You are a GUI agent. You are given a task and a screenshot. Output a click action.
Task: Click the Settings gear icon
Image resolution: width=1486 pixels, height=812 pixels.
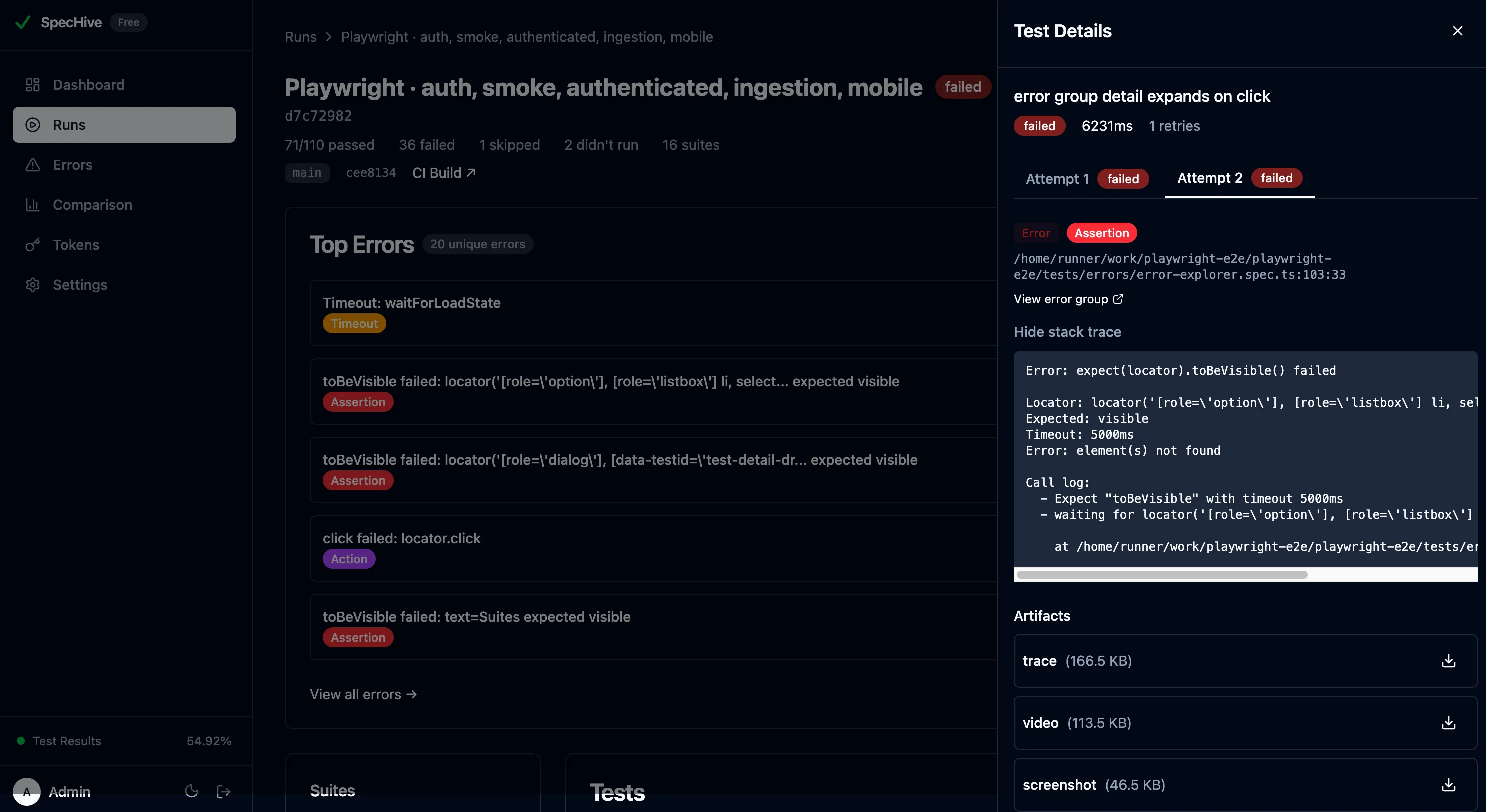click(33, 285)
